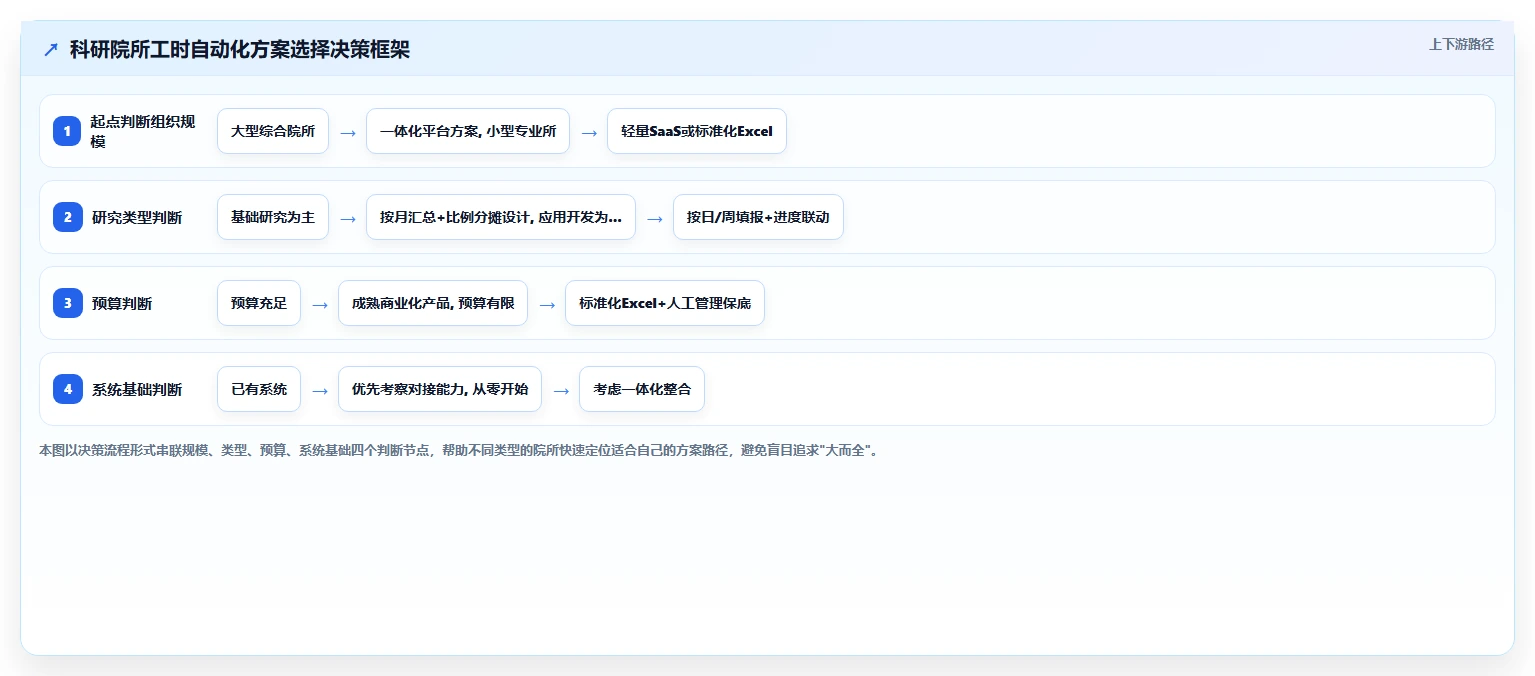Click the arrow after 预算充足
The height and width of the screenshot is (676, 1535).
pyautogui.click(x=320, y=304)
